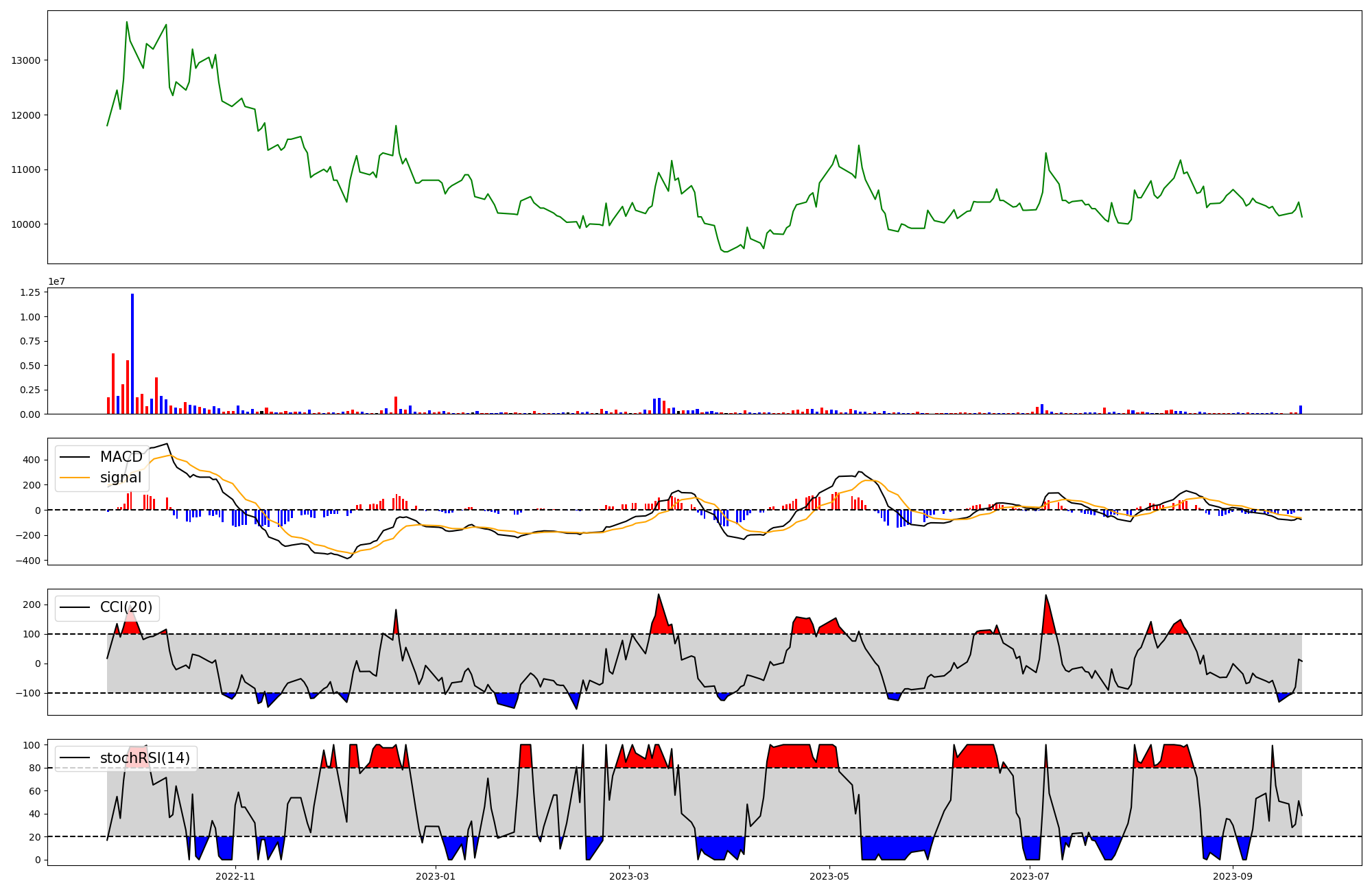Click the 10000 price axis label

[26, 224]
